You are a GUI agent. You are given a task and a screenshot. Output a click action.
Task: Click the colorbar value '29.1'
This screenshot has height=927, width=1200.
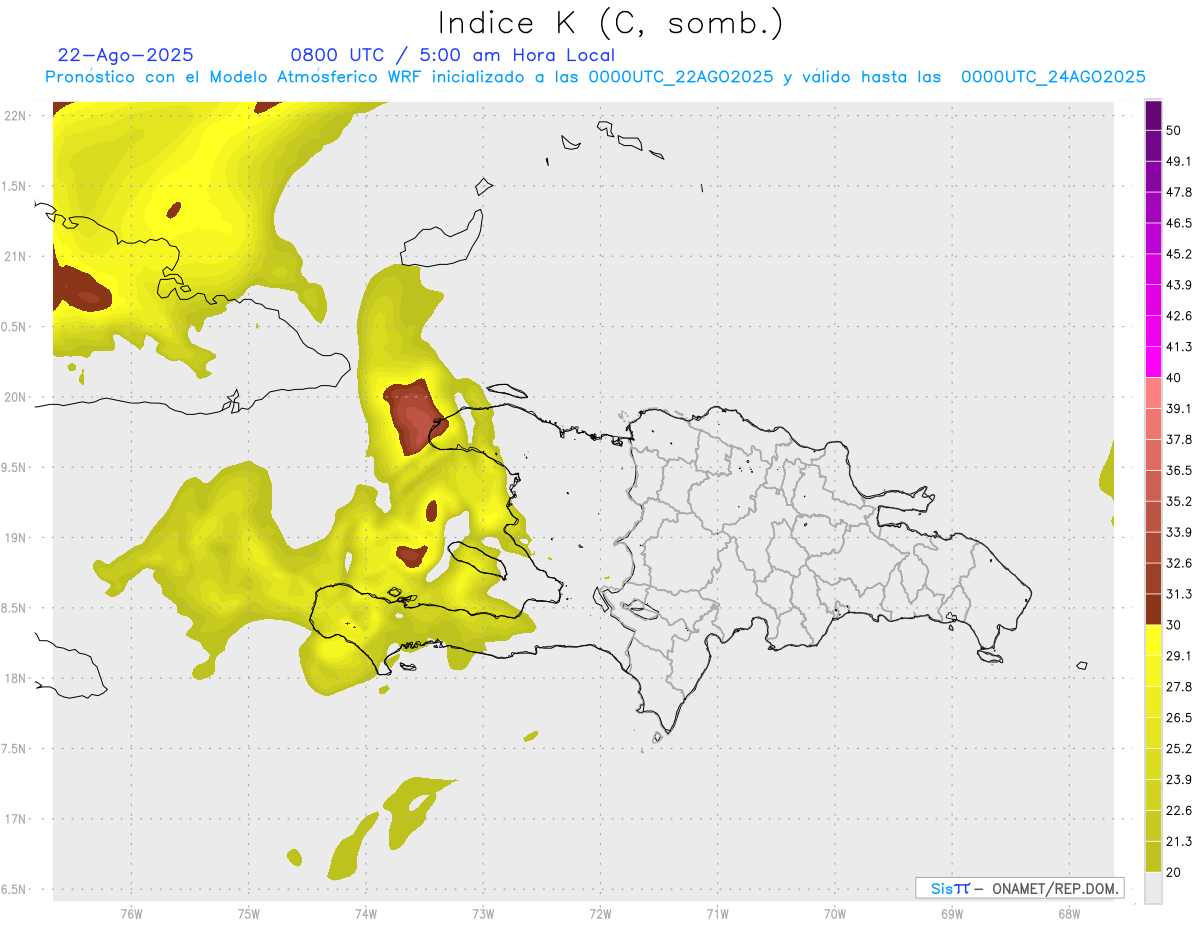pos(1179,656)
